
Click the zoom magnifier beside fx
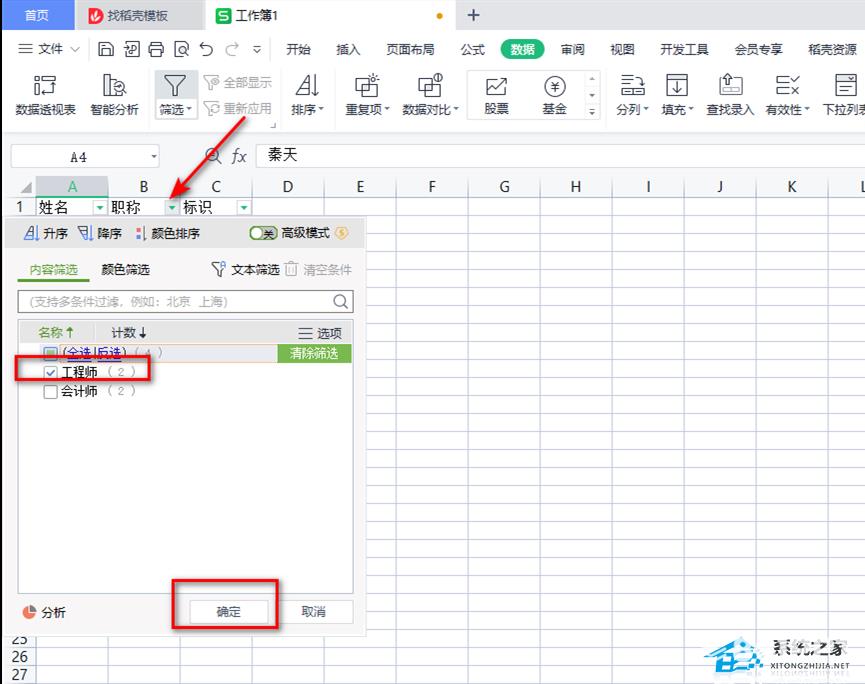pos(213,156)
